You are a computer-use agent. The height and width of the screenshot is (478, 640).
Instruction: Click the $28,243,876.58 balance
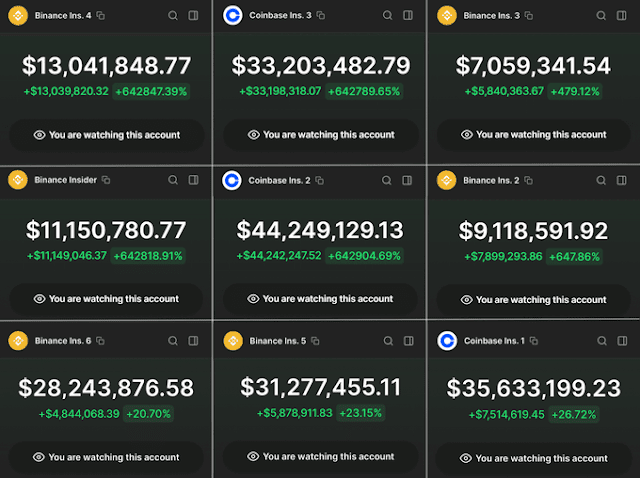106,388
